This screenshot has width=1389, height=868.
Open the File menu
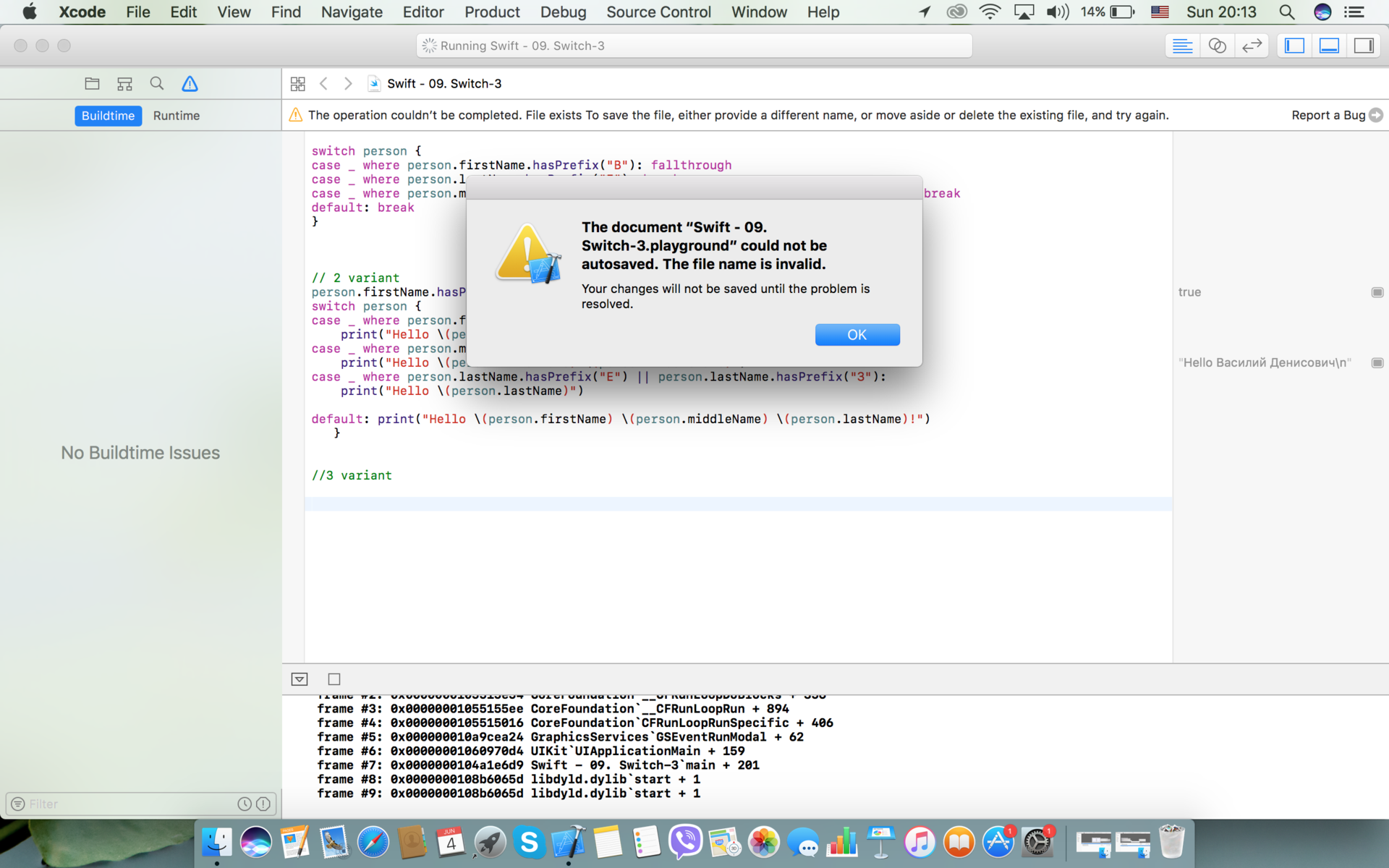[x=138, y=12]
